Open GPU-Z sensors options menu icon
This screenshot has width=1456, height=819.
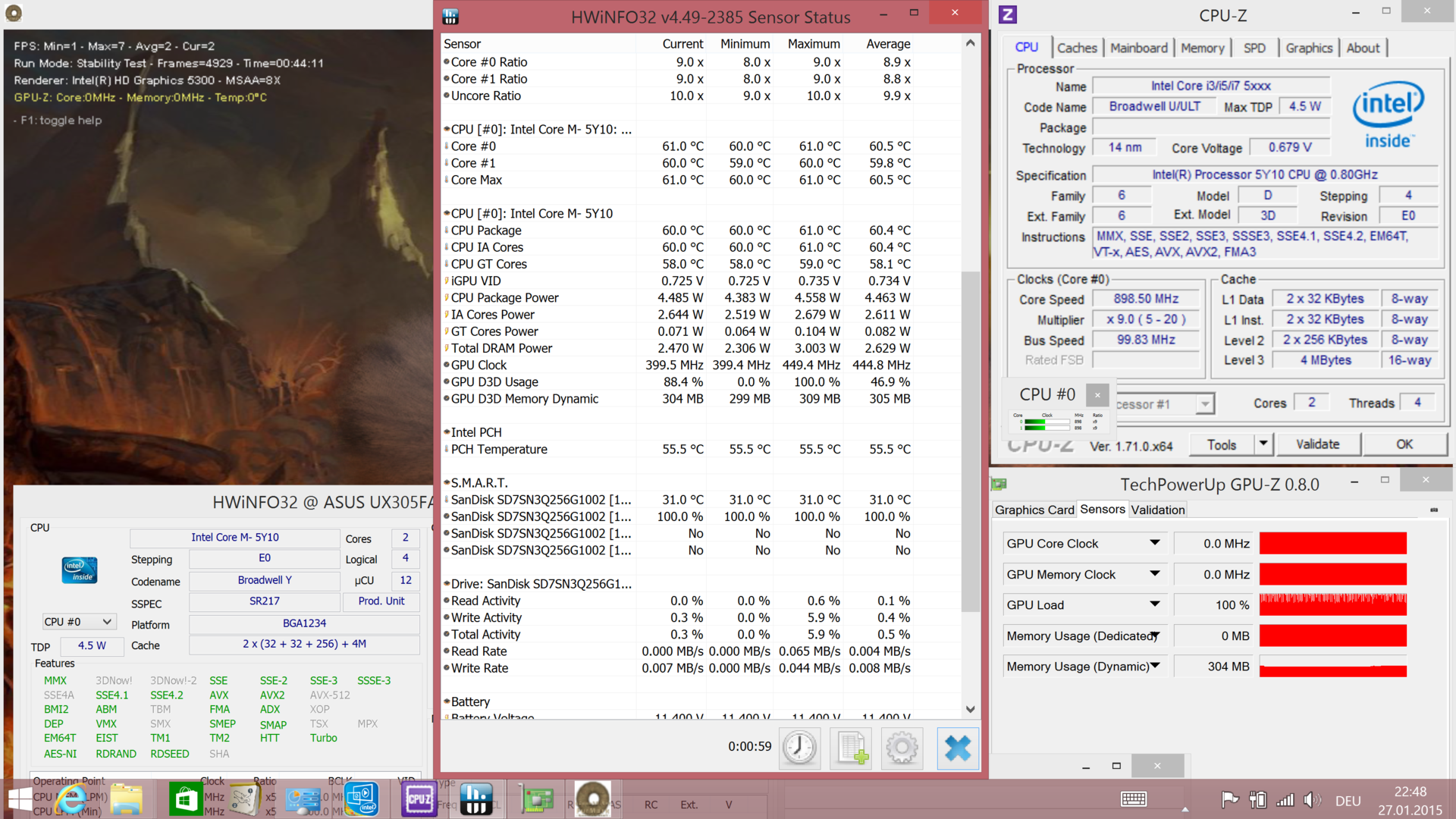pyautogui.click(x=1434, y=510)
